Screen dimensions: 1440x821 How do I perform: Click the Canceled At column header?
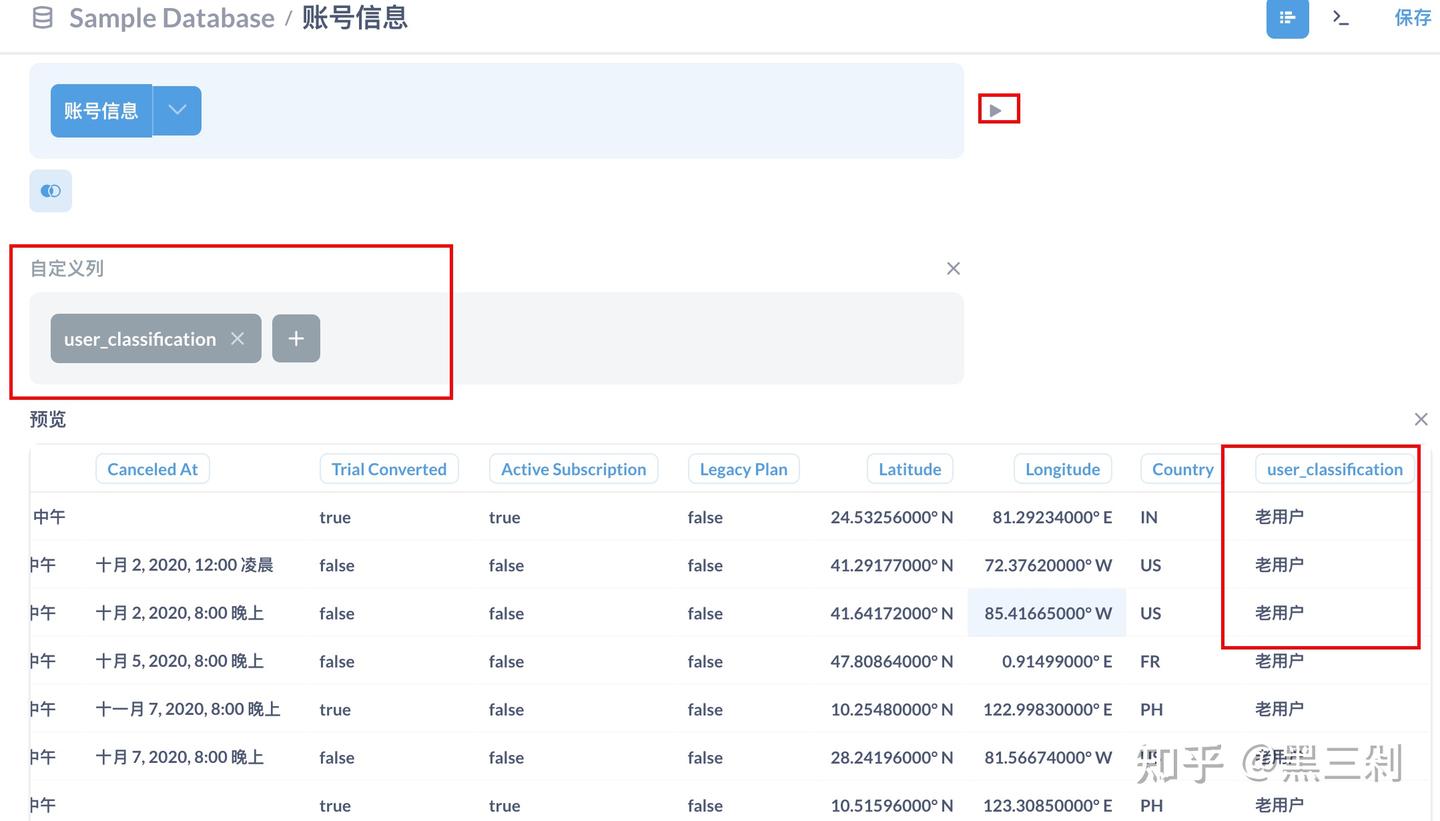click(152, 468)
